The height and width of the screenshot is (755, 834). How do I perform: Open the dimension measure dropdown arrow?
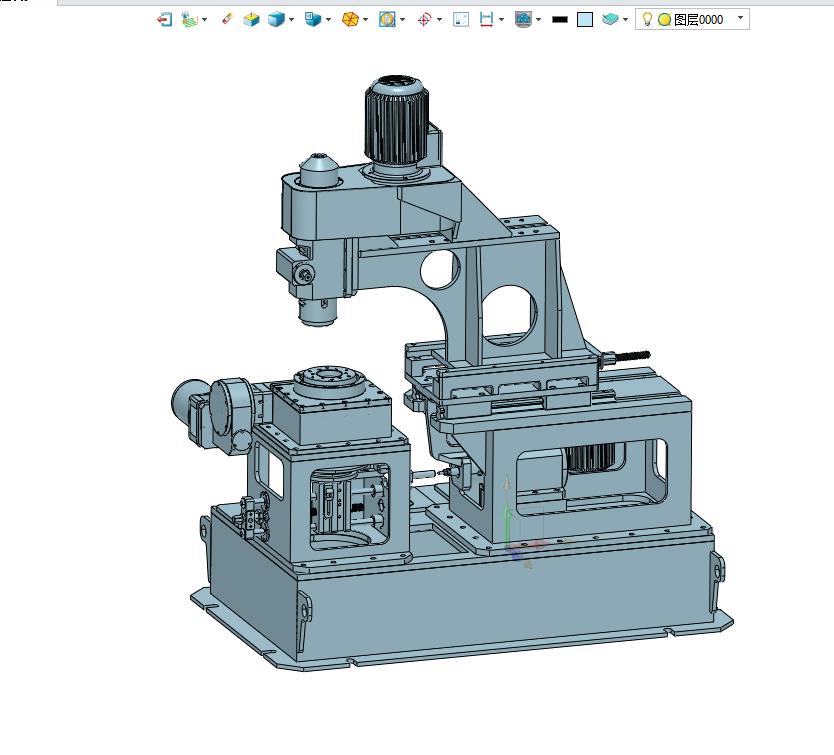(x=502, y=20)
